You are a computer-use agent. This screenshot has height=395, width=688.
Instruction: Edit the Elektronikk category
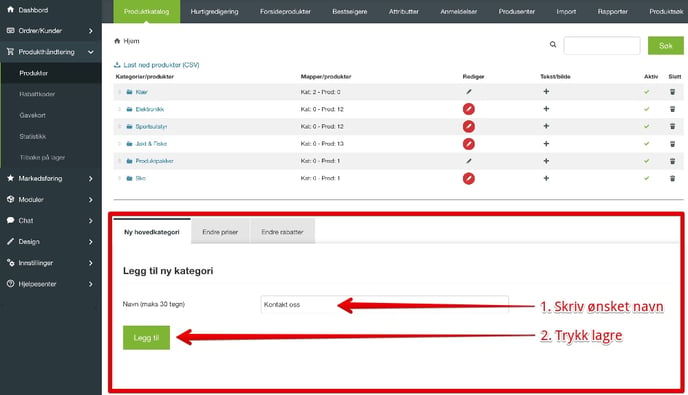469,109
